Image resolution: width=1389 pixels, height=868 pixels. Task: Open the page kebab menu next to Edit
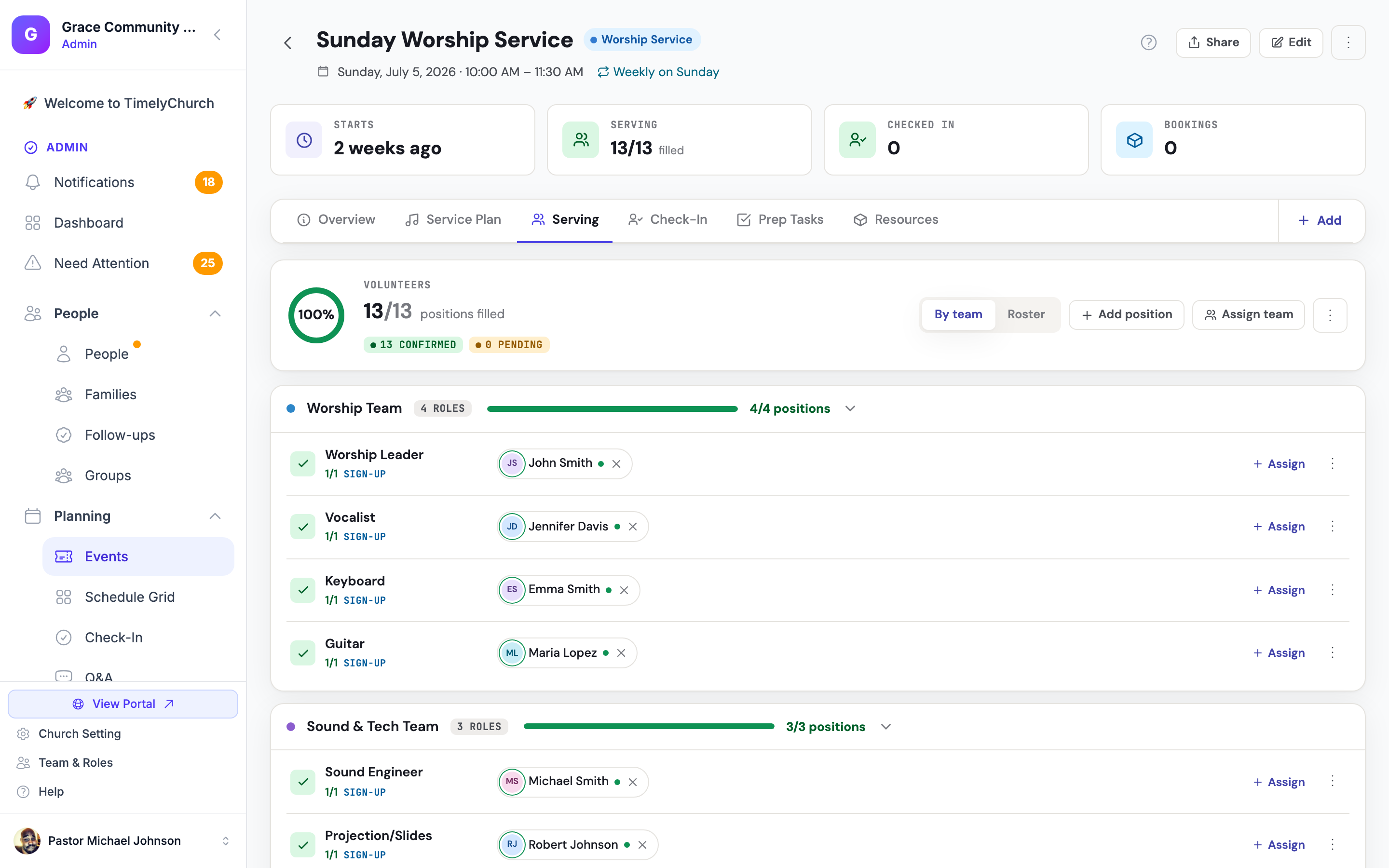click(x=1348, y=42)
